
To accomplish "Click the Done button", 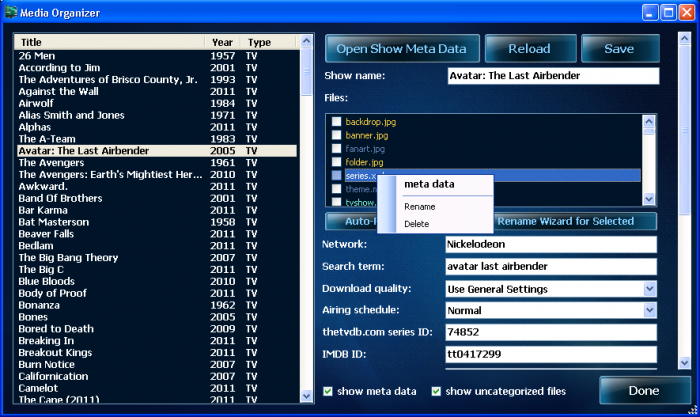I will coord(644,391).
